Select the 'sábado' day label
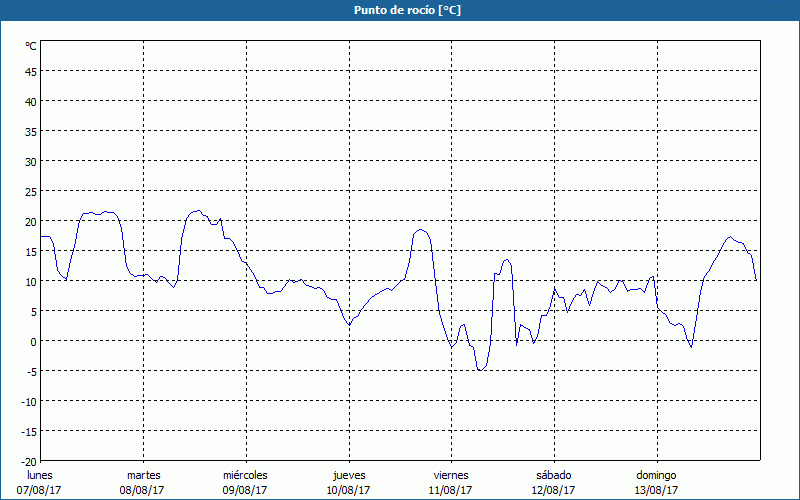The image size is (800, 500). click(553, 475)
